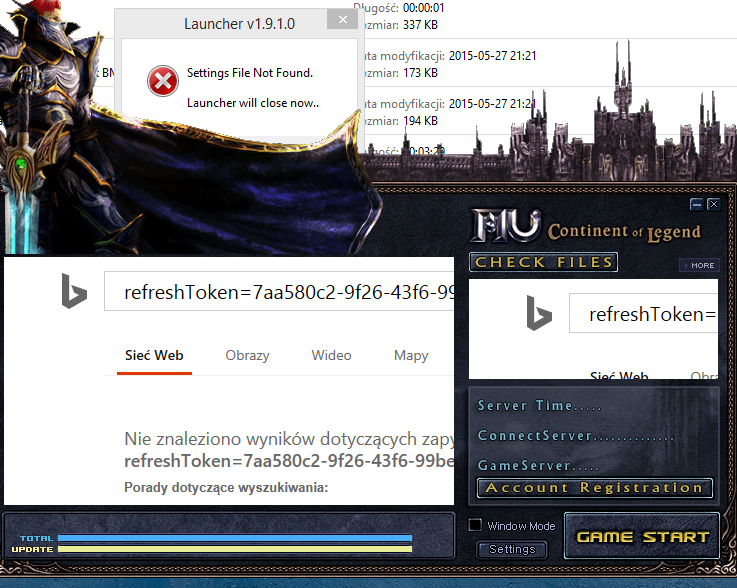Screen dimensions: 737x588
Task: Click the Server Time status text
Action: 539,406
